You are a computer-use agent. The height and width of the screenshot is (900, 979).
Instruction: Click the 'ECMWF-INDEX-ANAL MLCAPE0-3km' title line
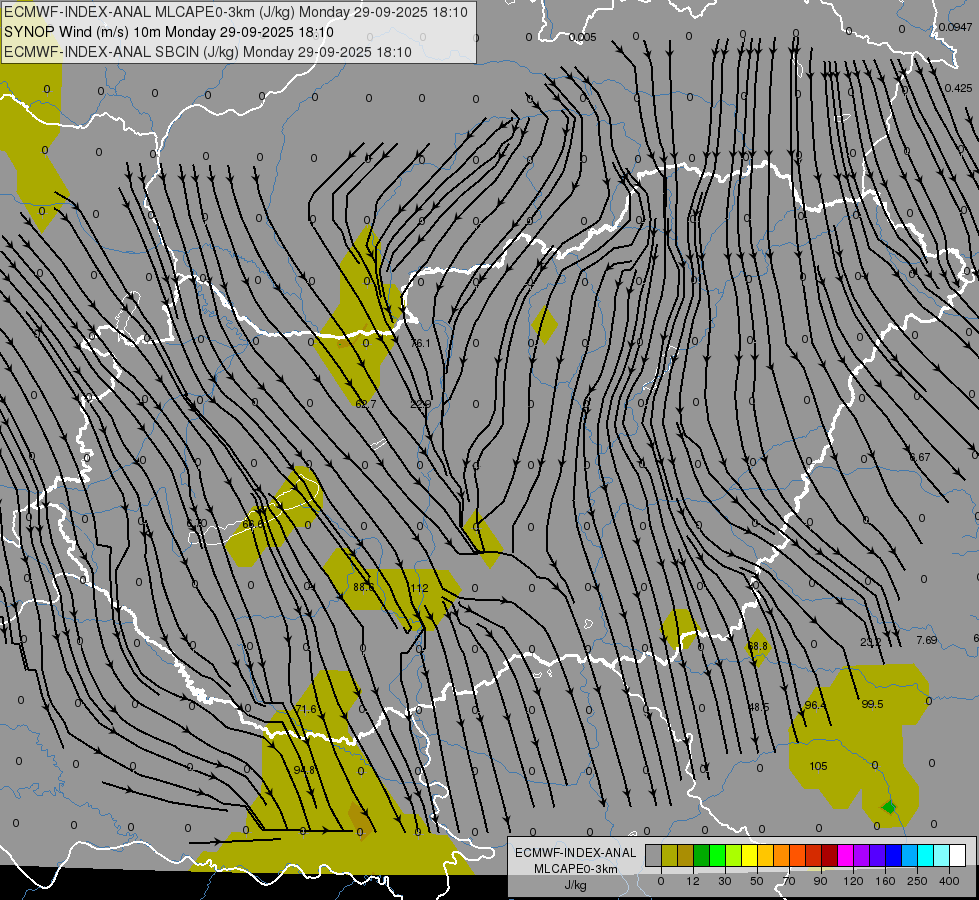pyautogui.click(x=236, y=12)
